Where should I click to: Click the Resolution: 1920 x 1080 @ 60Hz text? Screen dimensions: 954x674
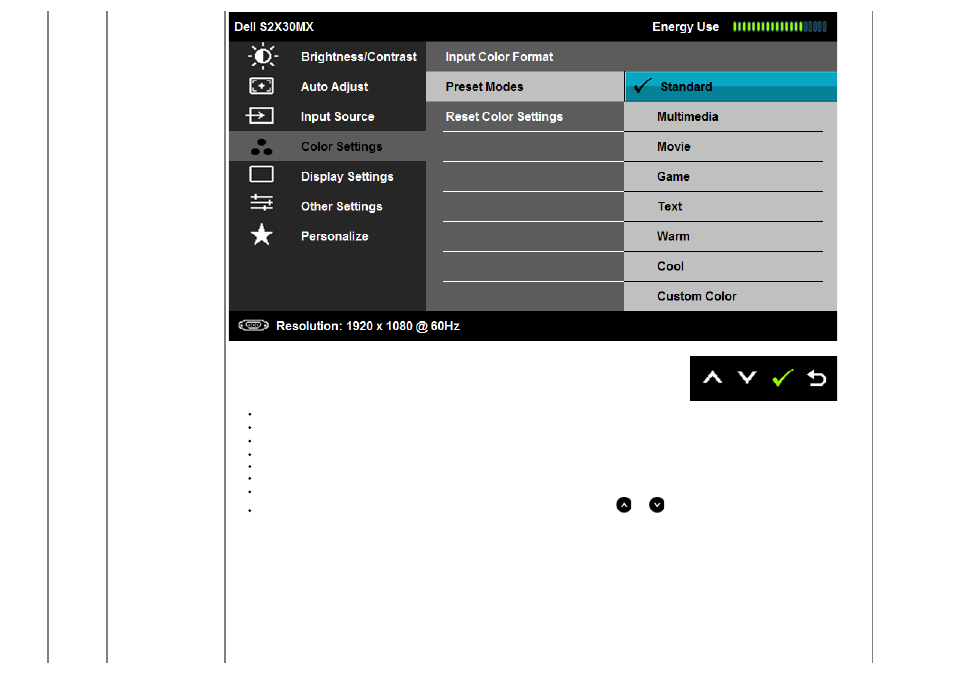[x=367, y=326]
